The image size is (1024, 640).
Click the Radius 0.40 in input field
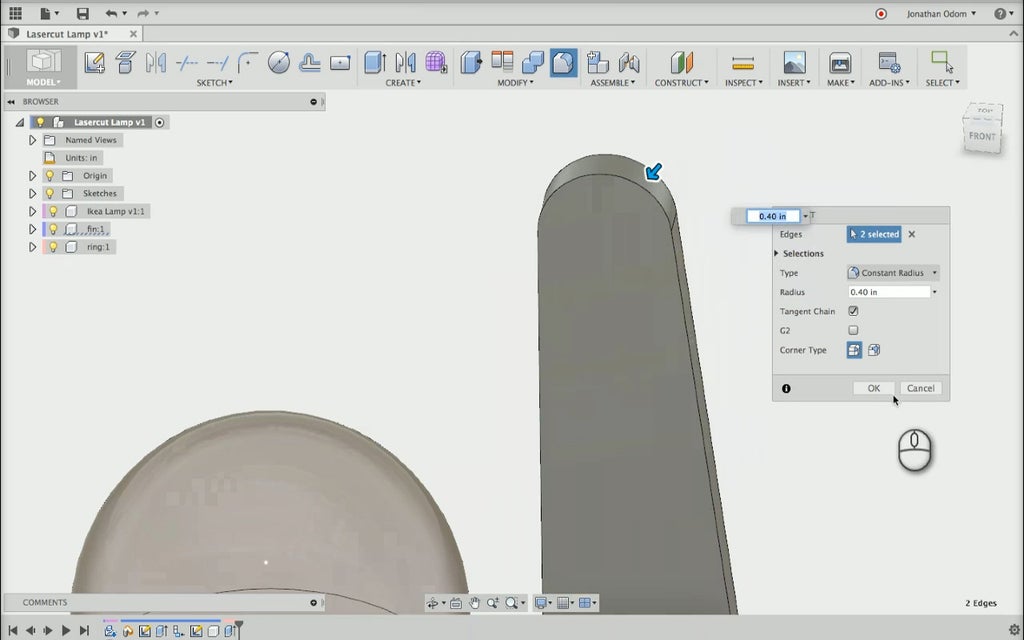889,292
